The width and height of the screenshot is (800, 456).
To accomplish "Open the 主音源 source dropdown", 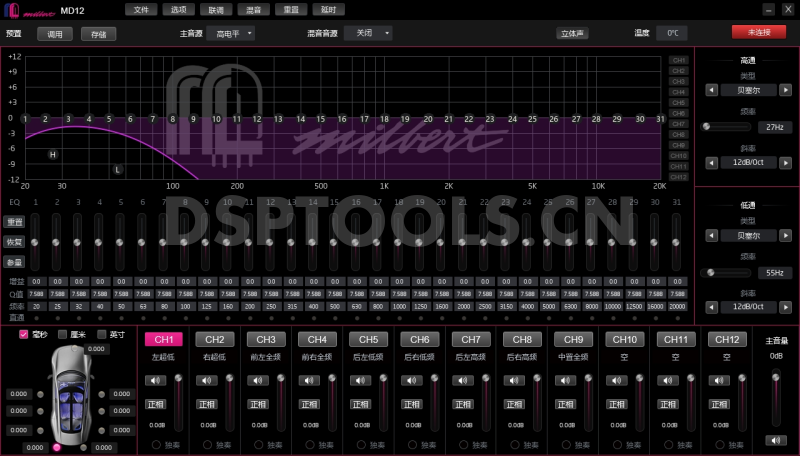I will [x=235, y=33].
